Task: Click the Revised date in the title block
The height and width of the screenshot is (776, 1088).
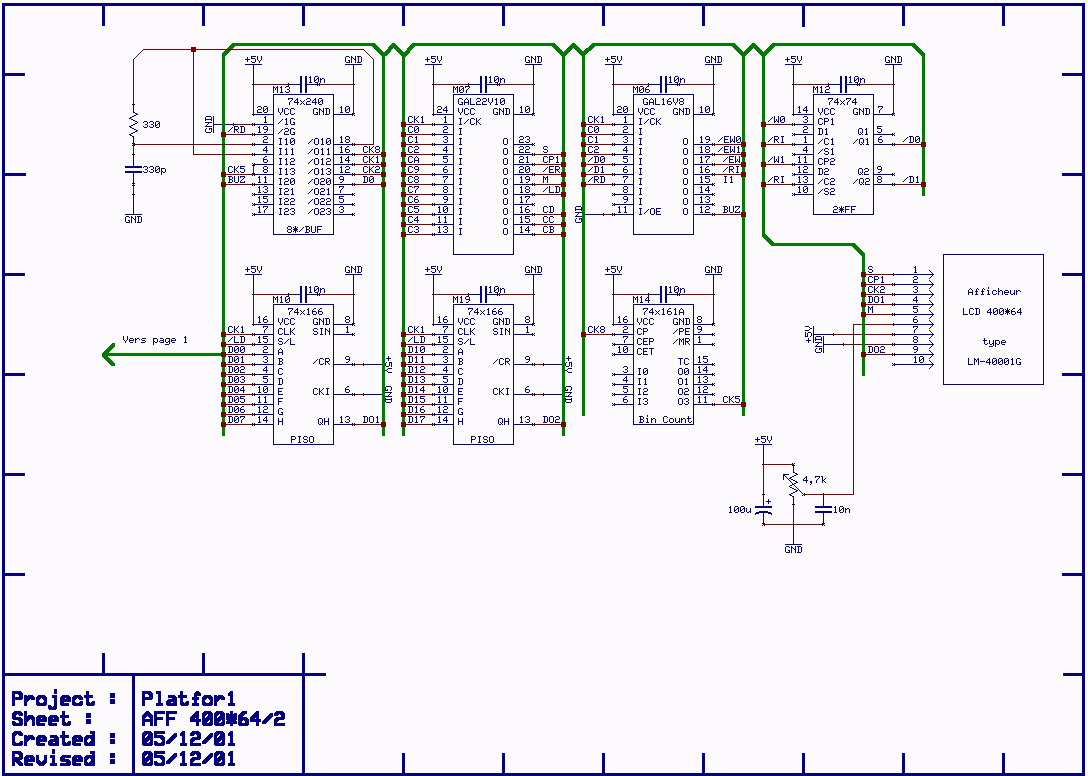Action: pos(188,759)
